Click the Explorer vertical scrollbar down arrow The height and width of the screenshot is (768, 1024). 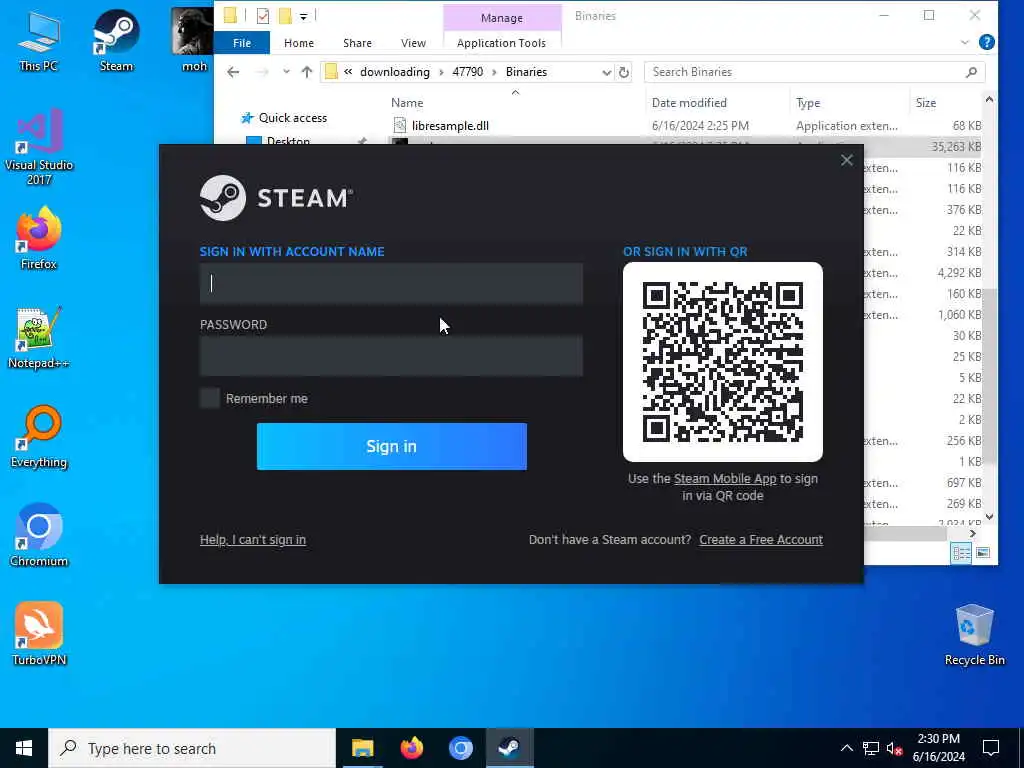click(989, 517)
